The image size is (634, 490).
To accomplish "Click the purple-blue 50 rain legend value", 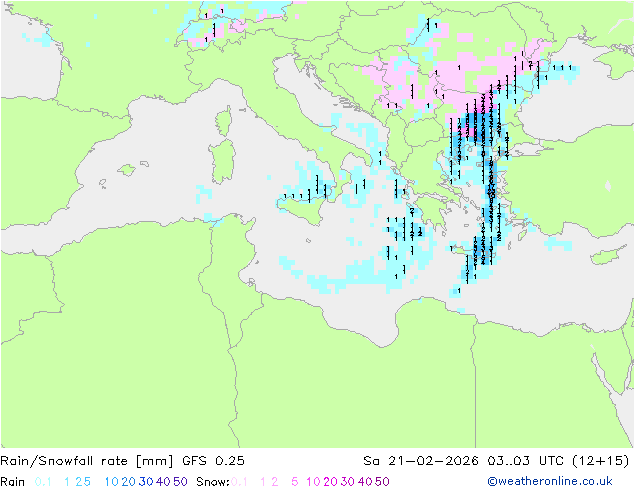I will point(180,482).
